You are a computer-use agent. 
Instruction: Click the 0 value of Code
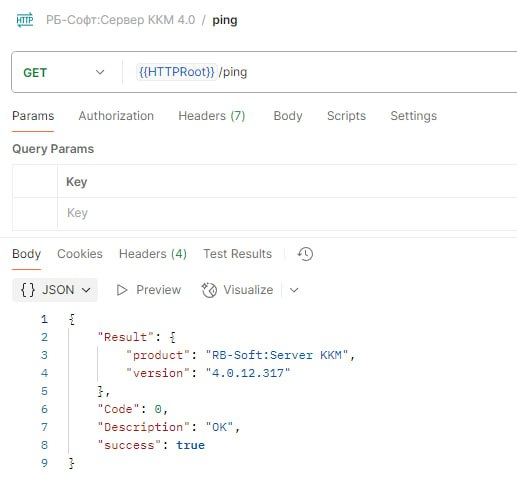(x=158, y=409)
